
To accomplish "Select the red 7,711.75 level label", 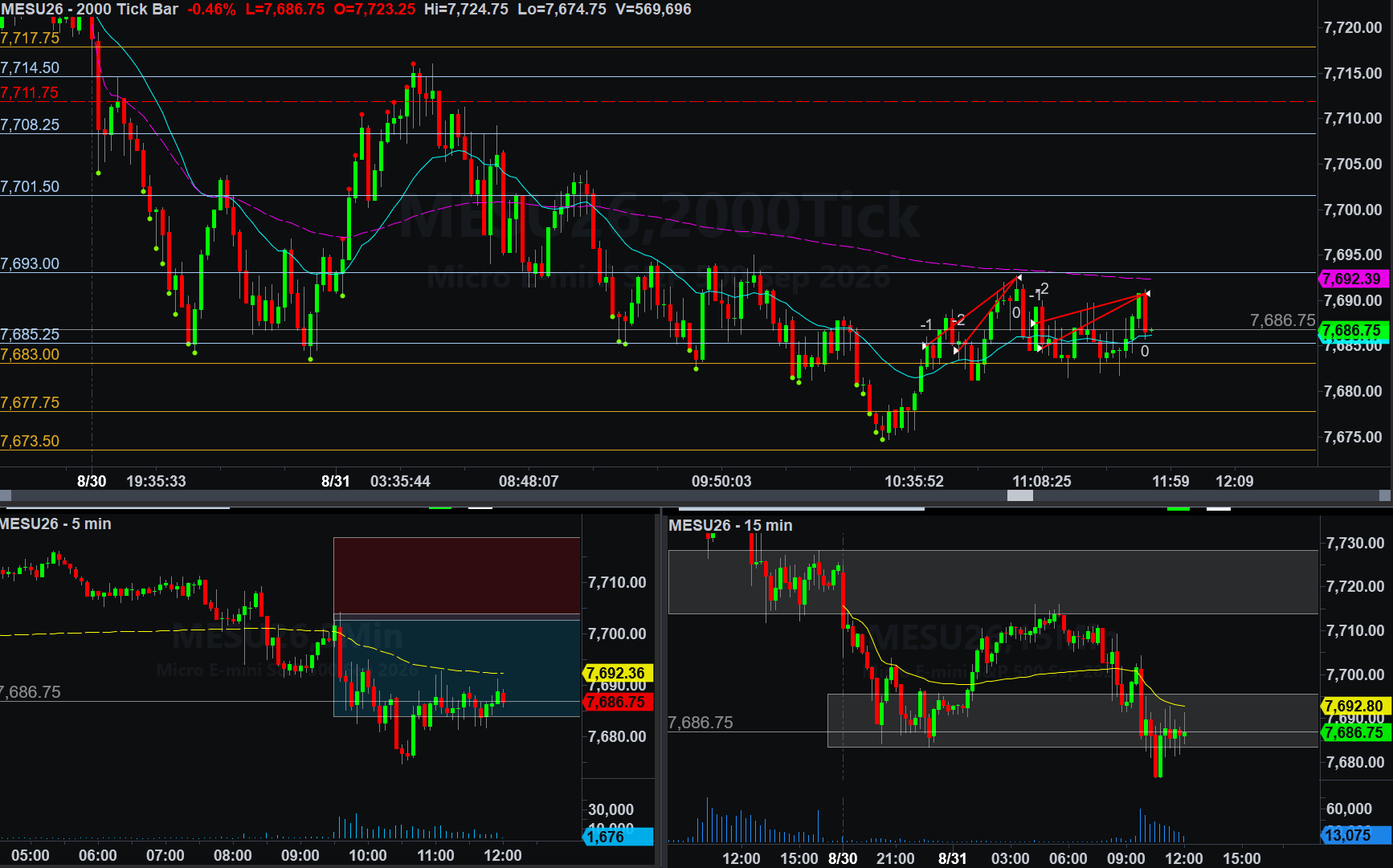I will (x=31, y=92).
